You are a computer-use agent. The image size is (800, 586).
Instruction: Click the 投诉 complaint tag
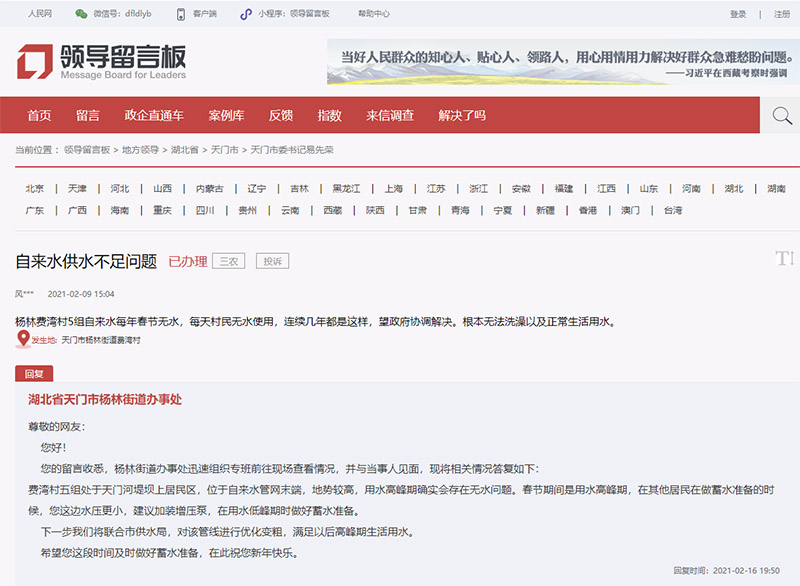[x=272, y=261]
